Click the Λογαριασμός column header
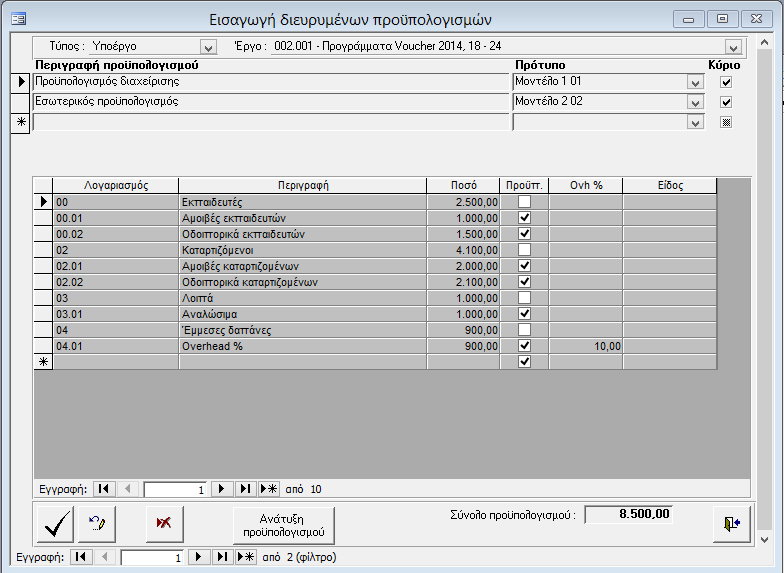The image size is (784, 573). (x=115, y=185)
